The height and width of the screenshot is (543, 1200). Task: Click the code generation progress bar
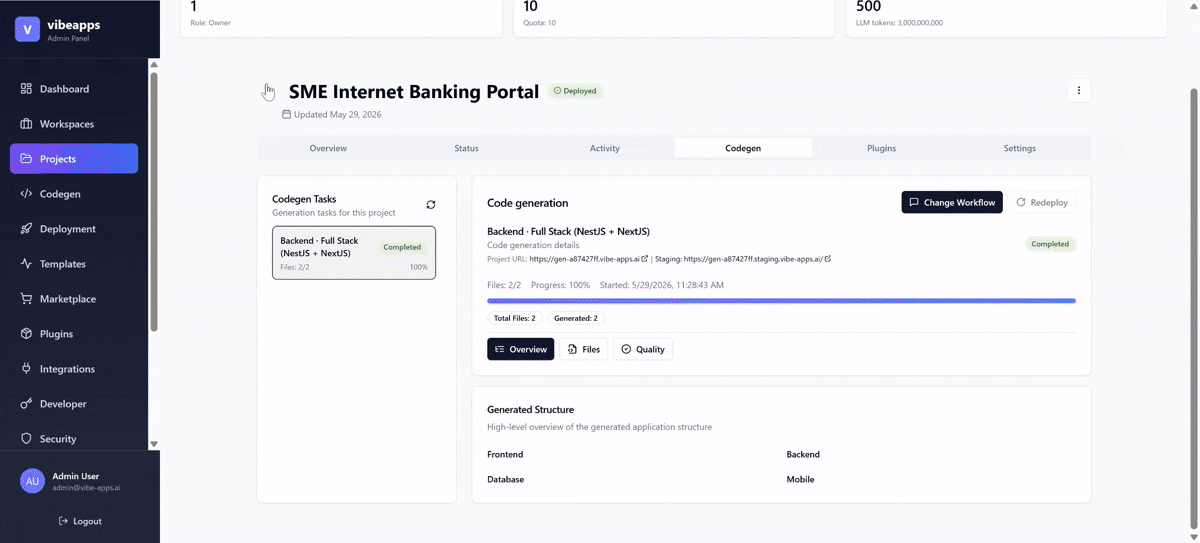781,300
